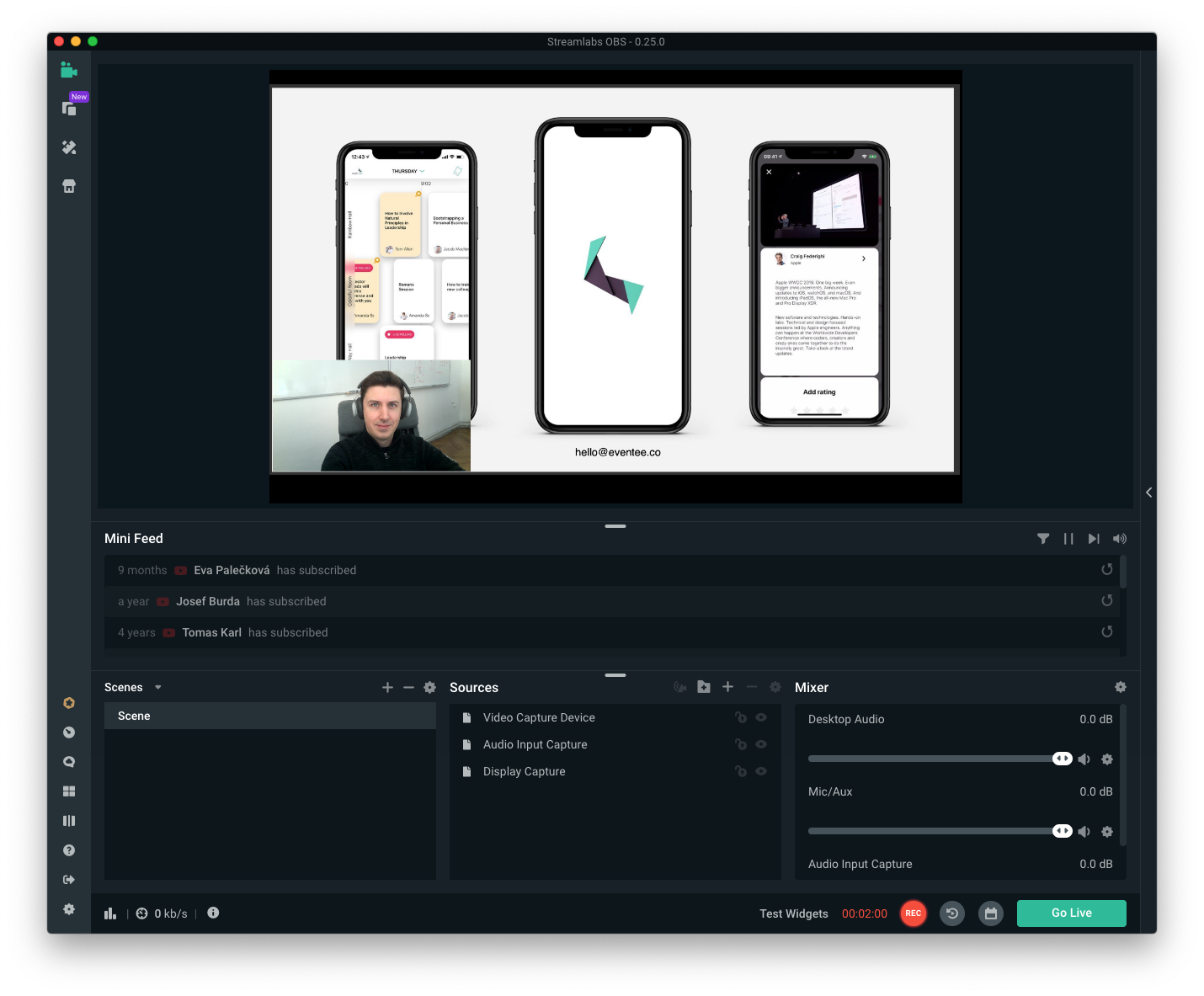Viewport: 1204px width, 996px height.
Task: Collapse the right side panel chevron
Action: 1148,493
